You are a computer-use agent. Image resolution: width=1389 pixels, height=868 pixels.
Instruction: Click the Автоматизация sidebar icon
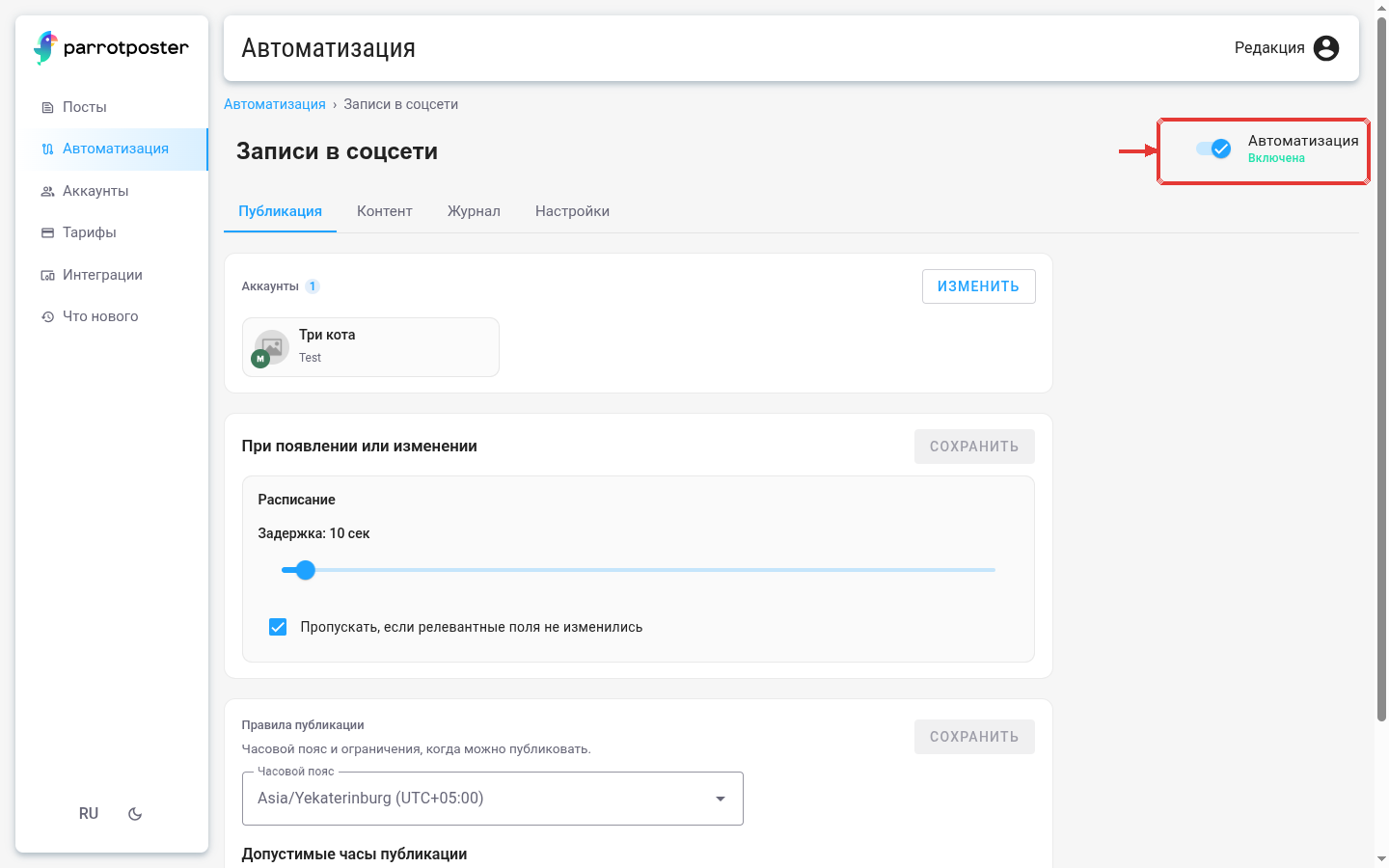(47, 149)
